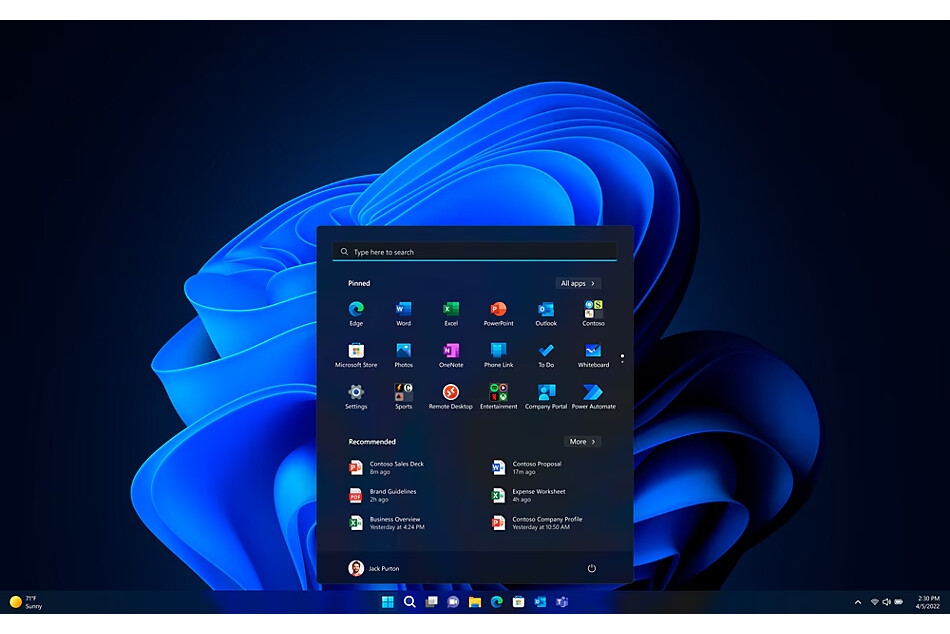Open the weather widget on taskbar
This screenshot has height=634, width=950.
point(26,602)
